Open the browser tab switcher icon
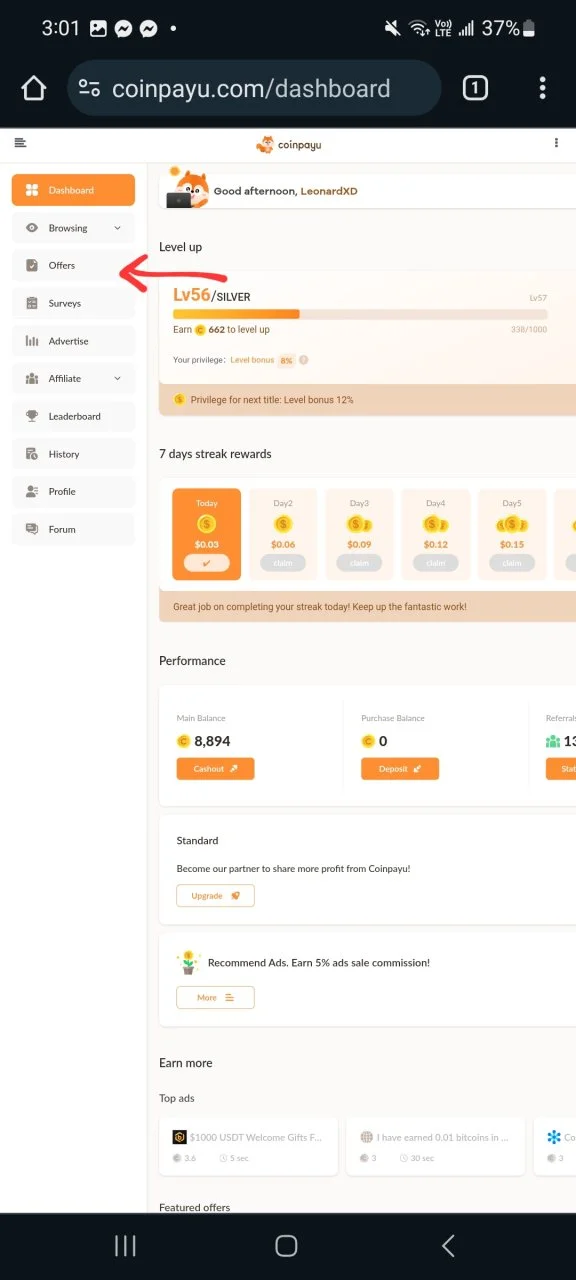The width and height of the screenshot is (576, 1280). pos(475,88)
